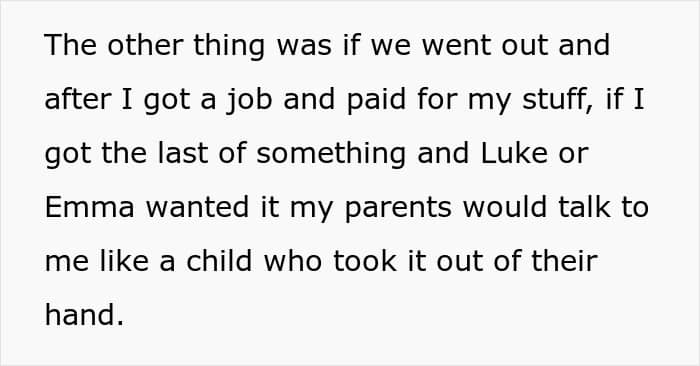Click the word 'after' starting second line
Image resolution: width=700 pixels, height=366 pixels.
(x=78, y=99)
